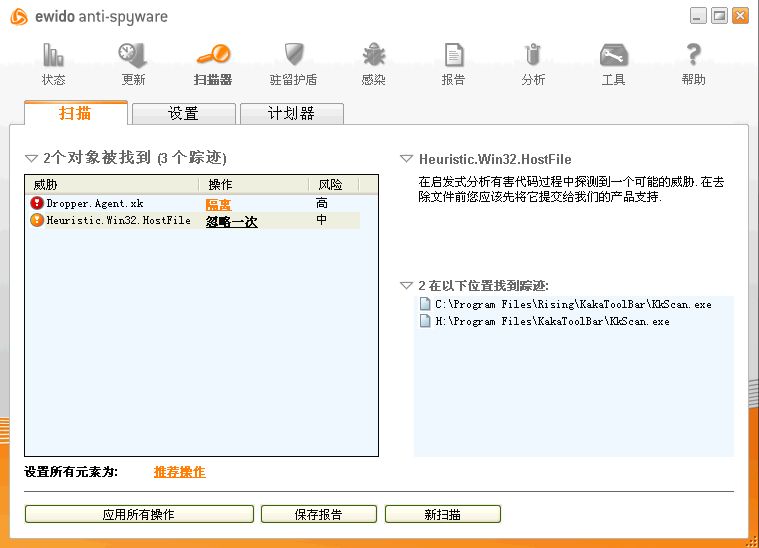Click file icon beside H:\Program Files path
The image size is (759, 548).
(x=425, y=321)
